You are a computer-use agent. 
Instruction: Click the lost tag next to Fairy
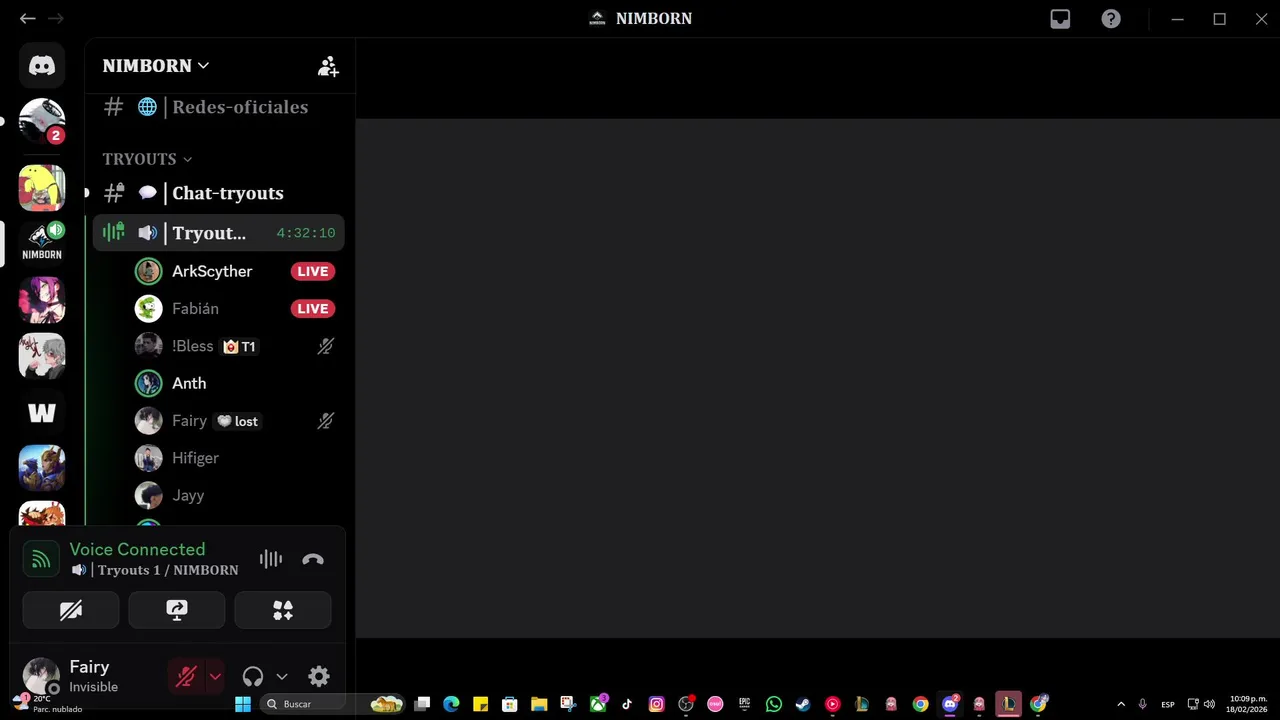238,422
